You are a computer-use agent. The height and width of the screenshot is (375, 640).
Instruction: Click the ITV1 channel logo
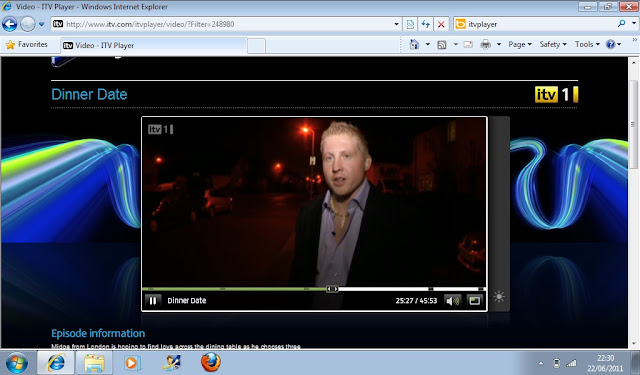[556, 95]
